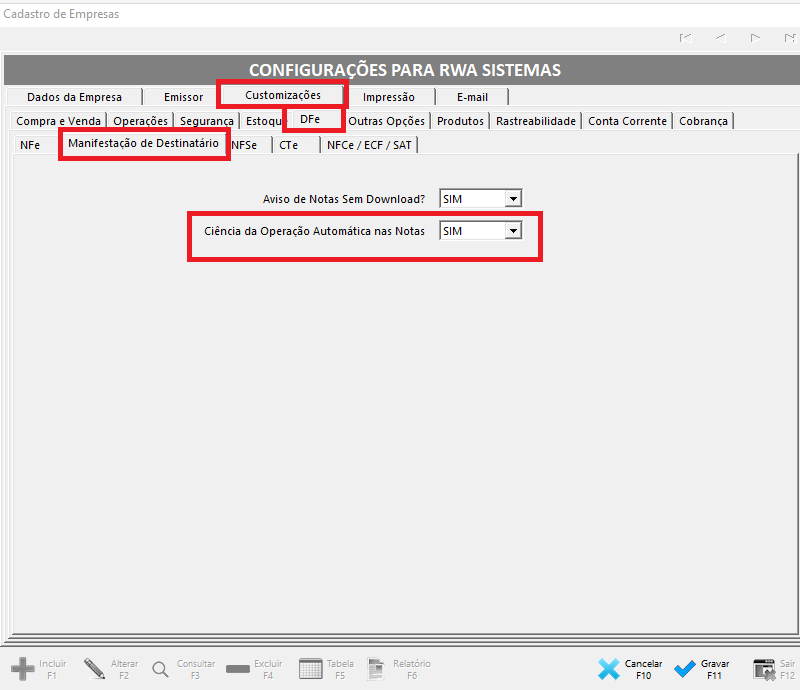800x690 pixels.
Task: Open the Rastreabilidade tab
Action: [x=536, y=121]
